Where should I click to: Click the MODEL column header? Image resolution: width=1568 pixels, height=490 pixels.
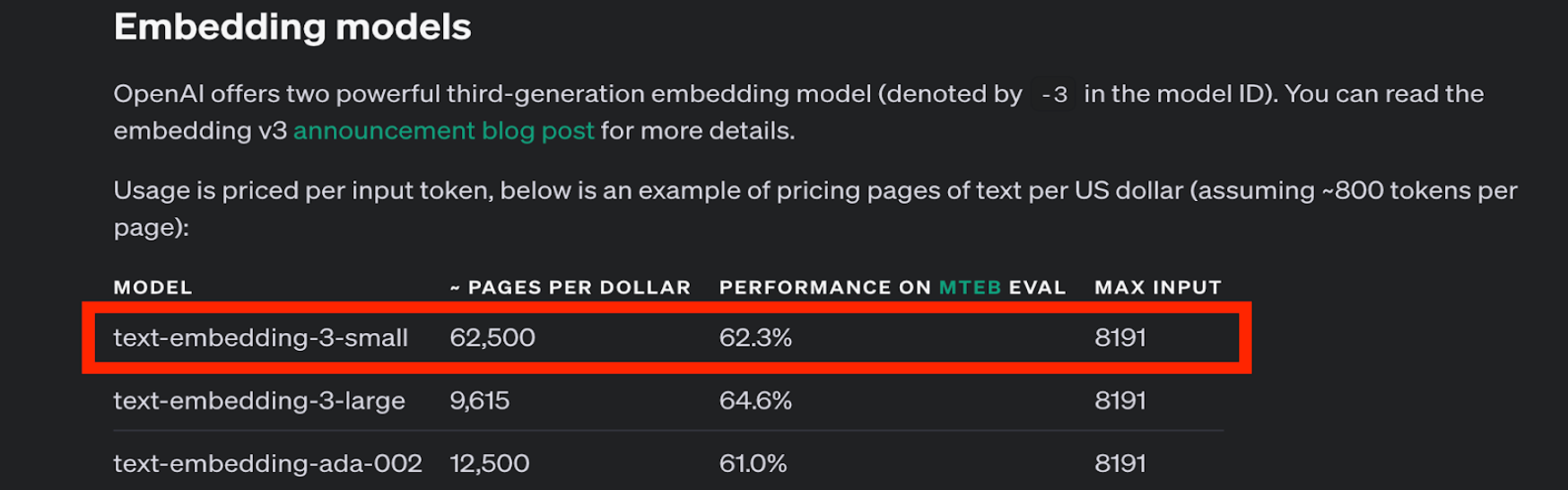click(152, 287)
